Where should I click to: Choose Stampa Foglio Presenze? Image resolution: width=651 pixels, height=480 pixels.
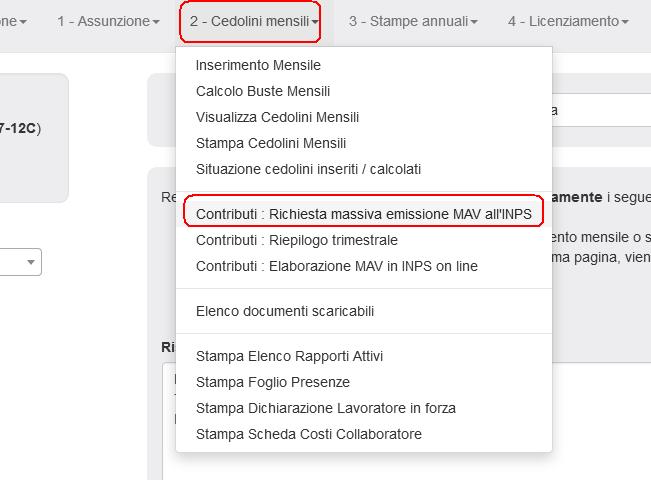click(273, 382)
